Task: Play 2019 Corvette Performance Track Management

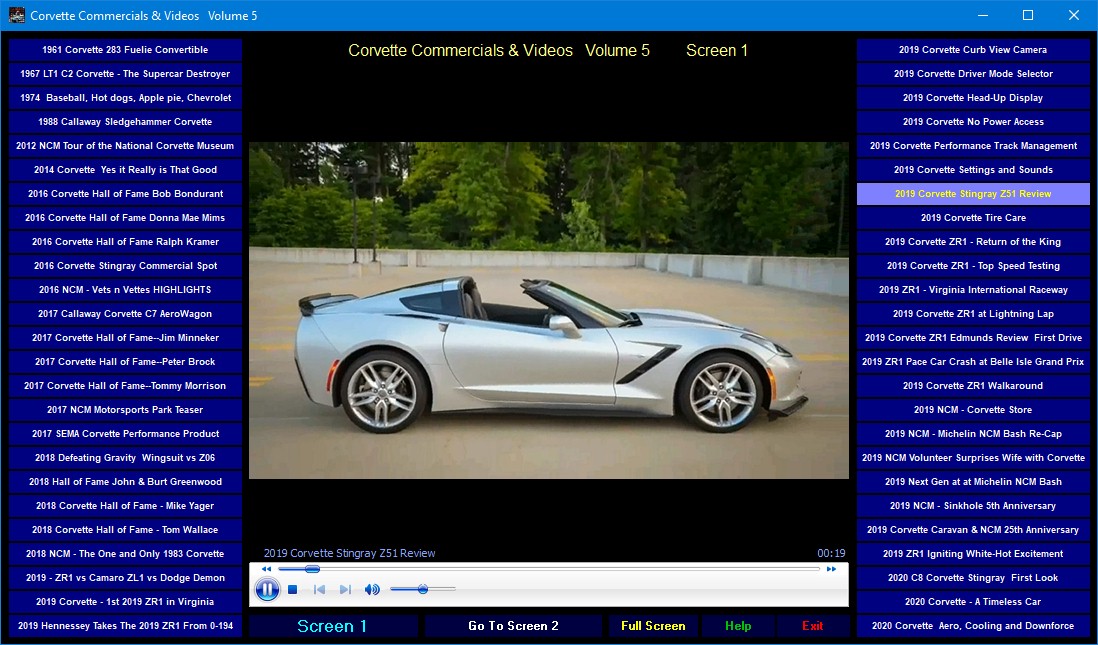Action: pos(973,146)
